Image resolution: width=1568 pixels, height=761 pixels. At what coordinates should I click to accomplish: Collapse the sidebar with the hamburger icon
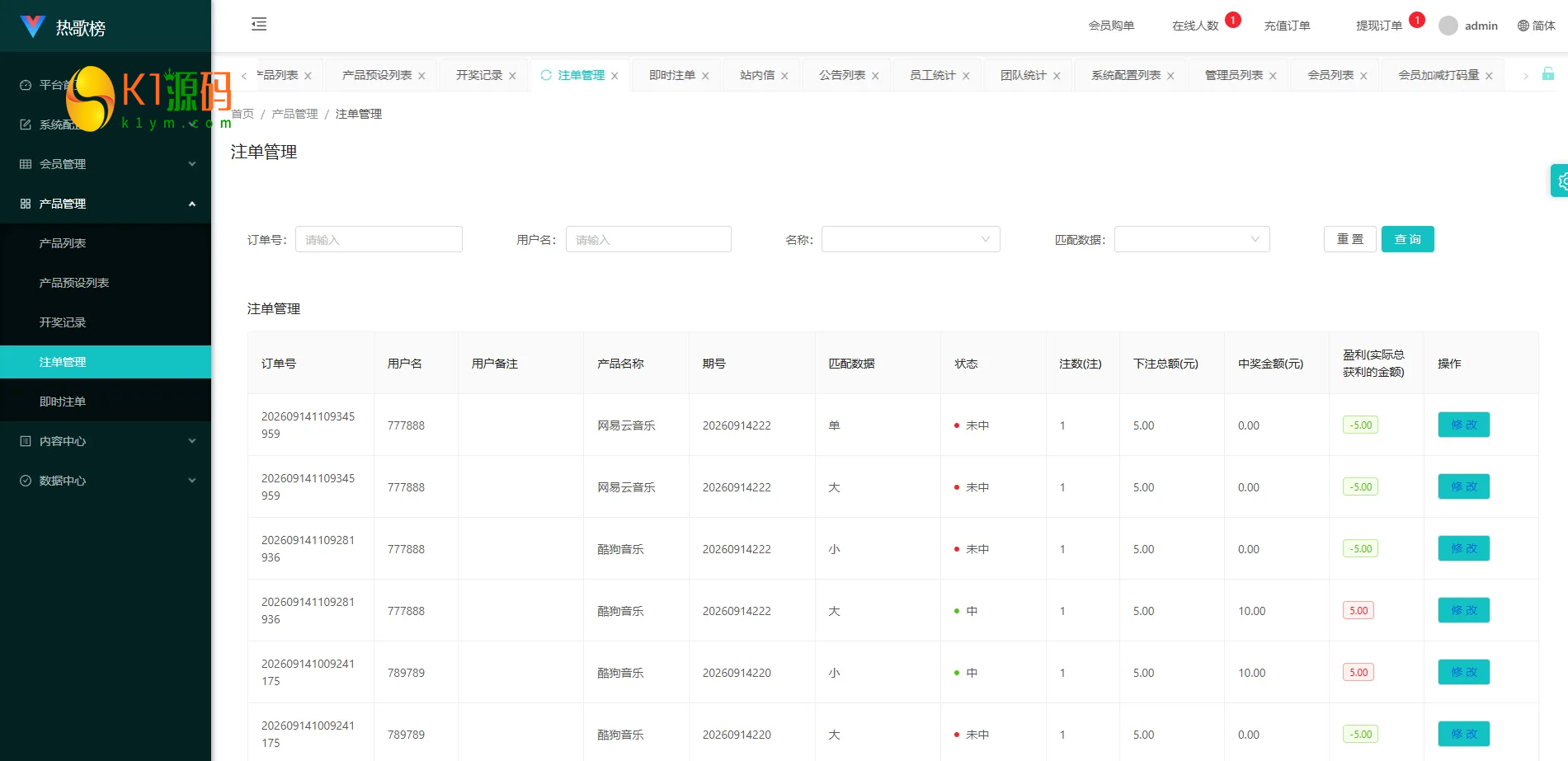[259, 24]
